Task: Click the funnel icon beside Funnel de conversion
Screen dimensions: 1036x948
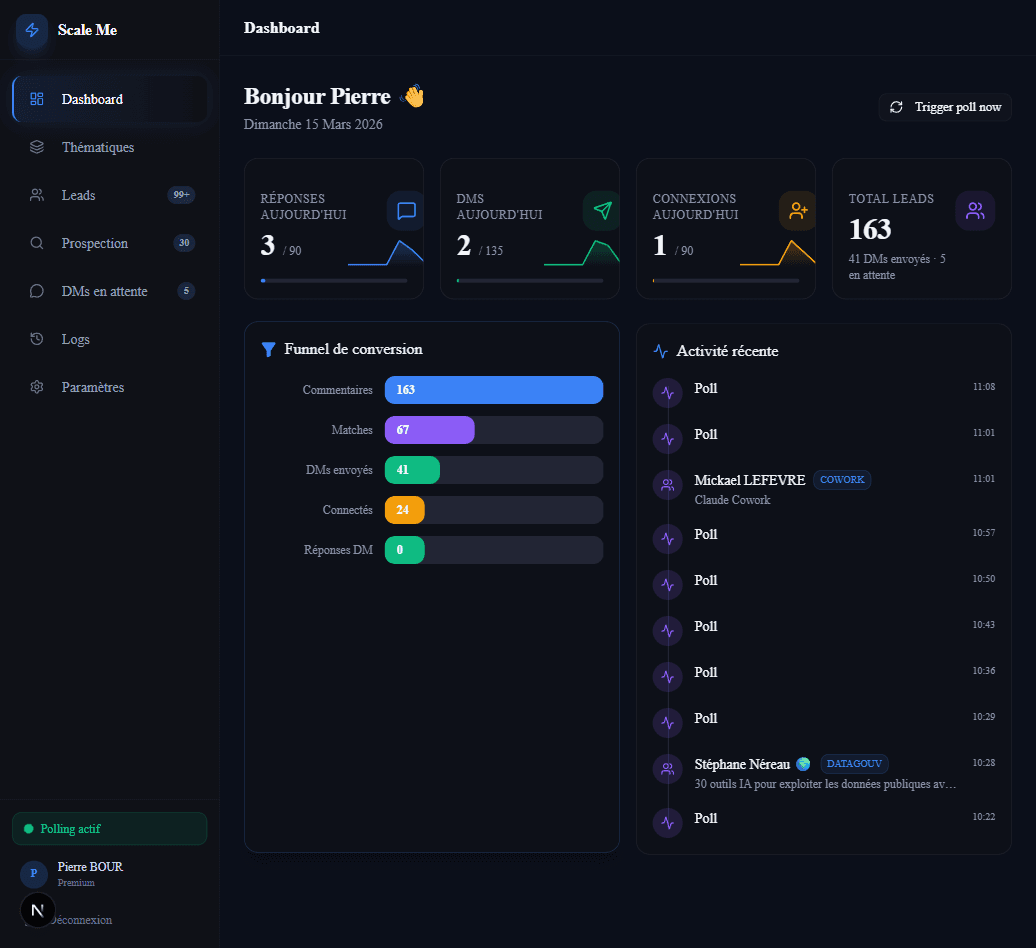Action: tap(267, 349)
